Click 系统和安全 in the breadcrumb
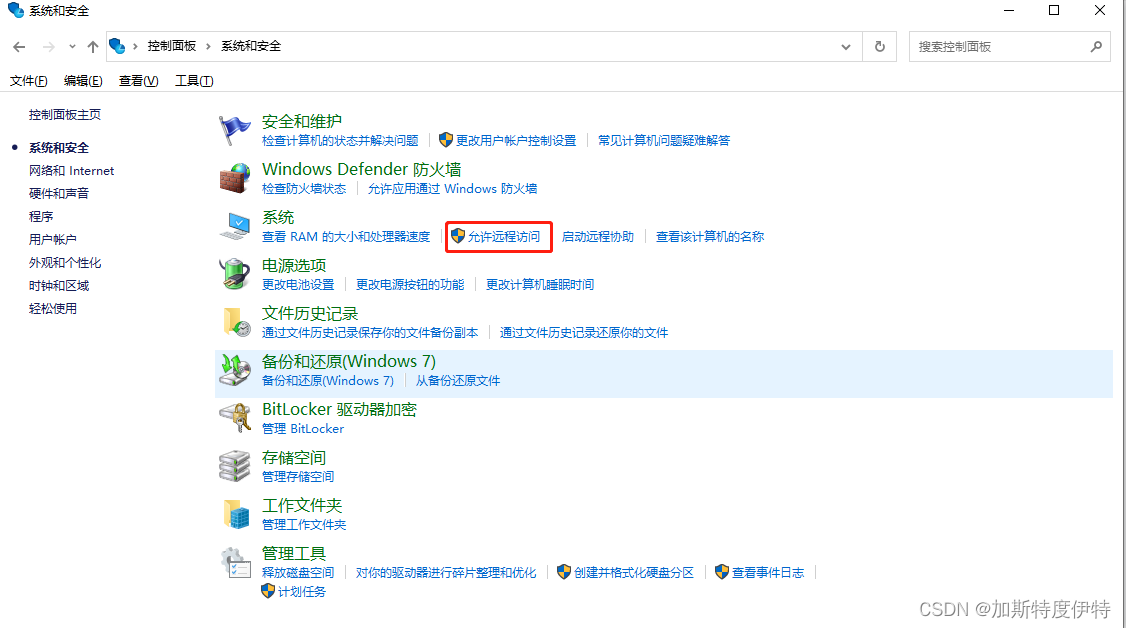 (x=251, y=46)
